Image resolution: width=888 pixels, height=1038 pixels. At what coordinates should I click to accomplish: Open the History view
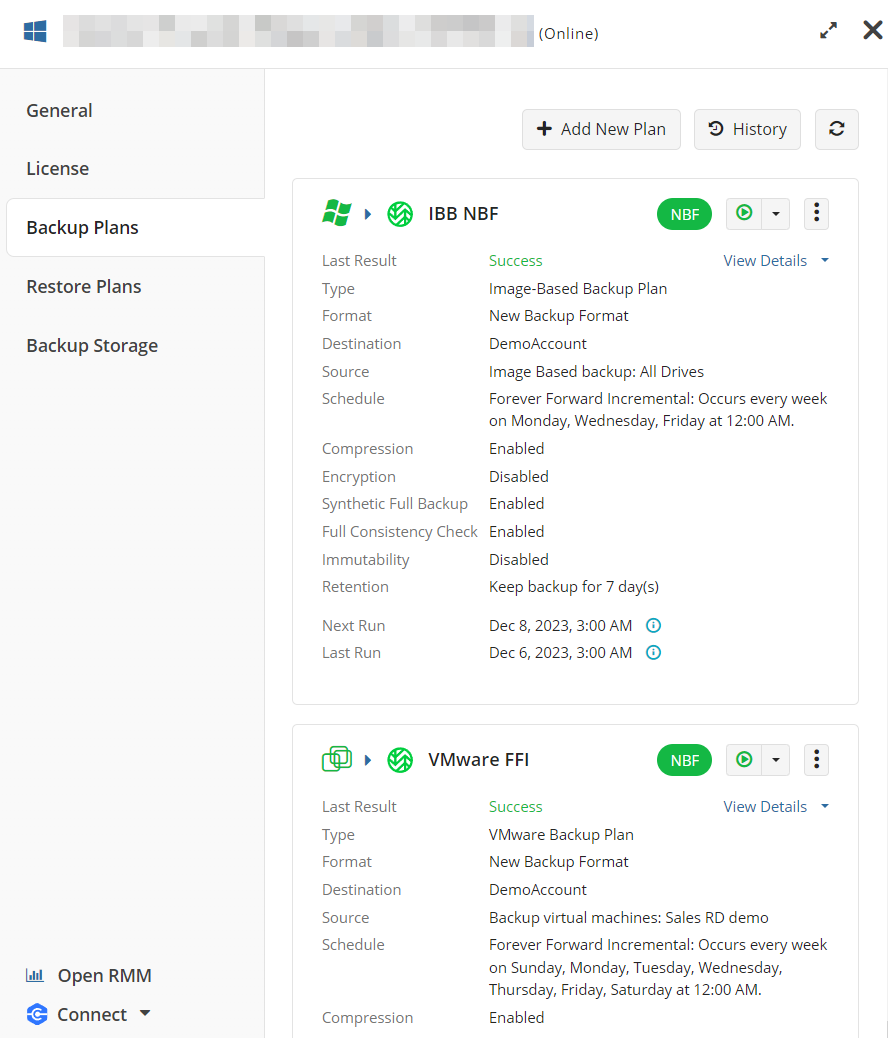pyautogui.click(x=747, y=129)
